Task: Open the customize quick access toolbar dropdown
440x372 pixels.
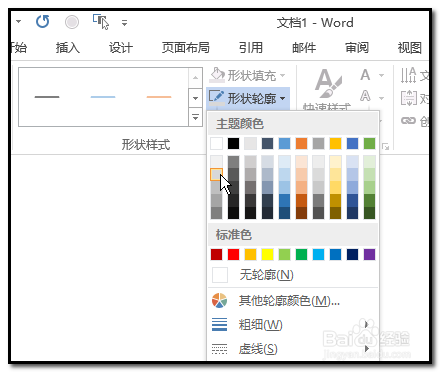Action: pyautogui.click(x=124, y=23)
